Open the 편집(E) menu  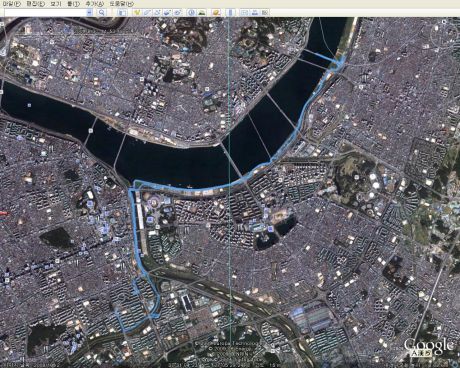point(36,4)
